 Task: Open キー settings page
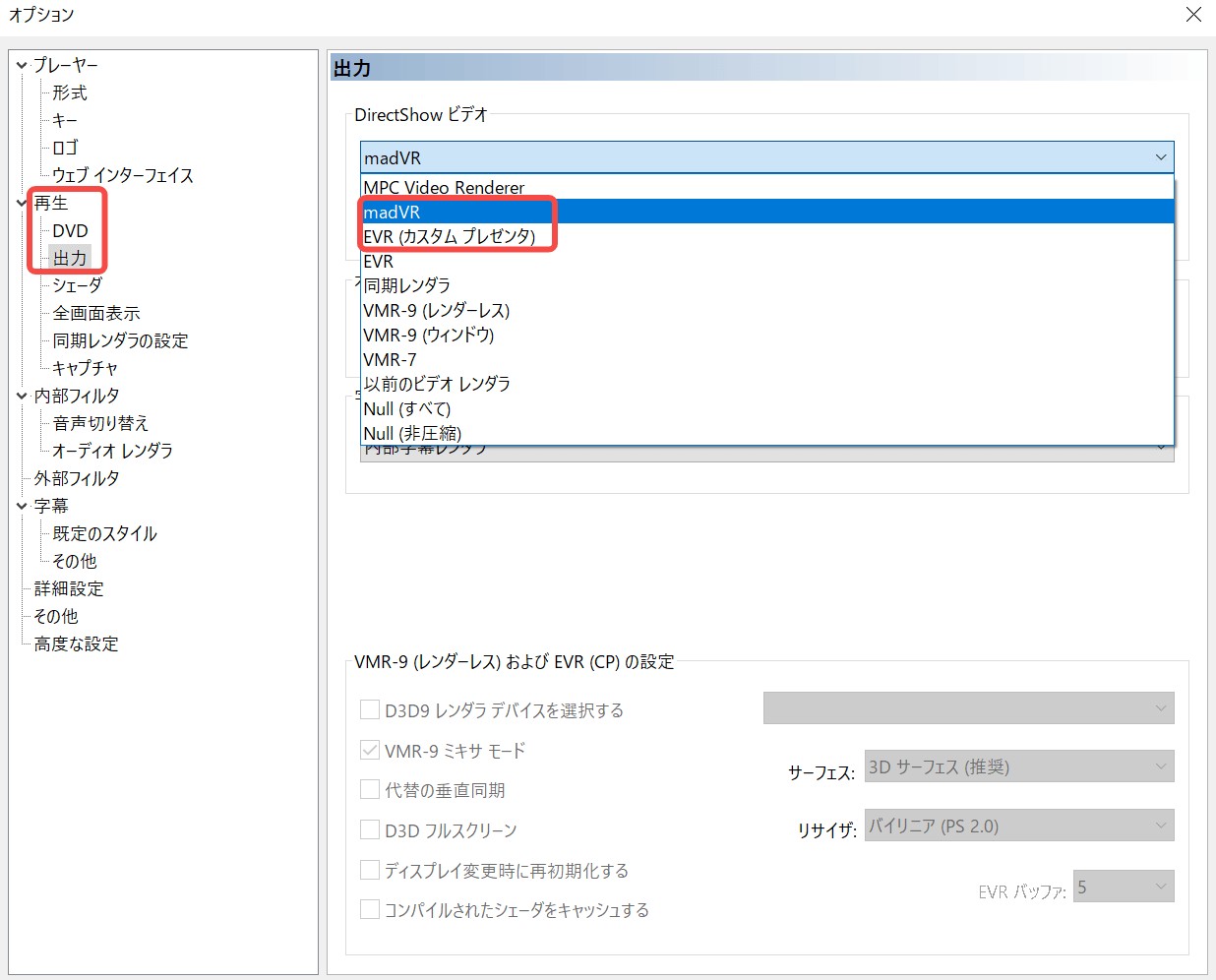(65, 120)
